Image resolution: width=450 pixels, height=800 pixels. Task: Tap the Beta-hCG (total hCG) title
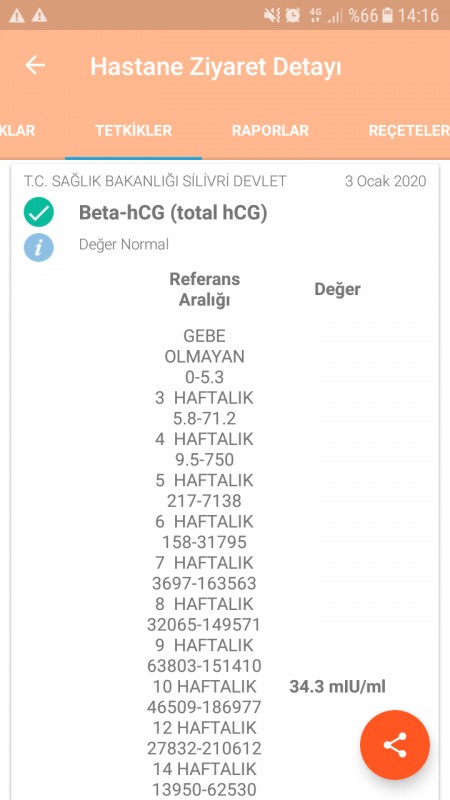pyautogui.click(x=173, y=213)
